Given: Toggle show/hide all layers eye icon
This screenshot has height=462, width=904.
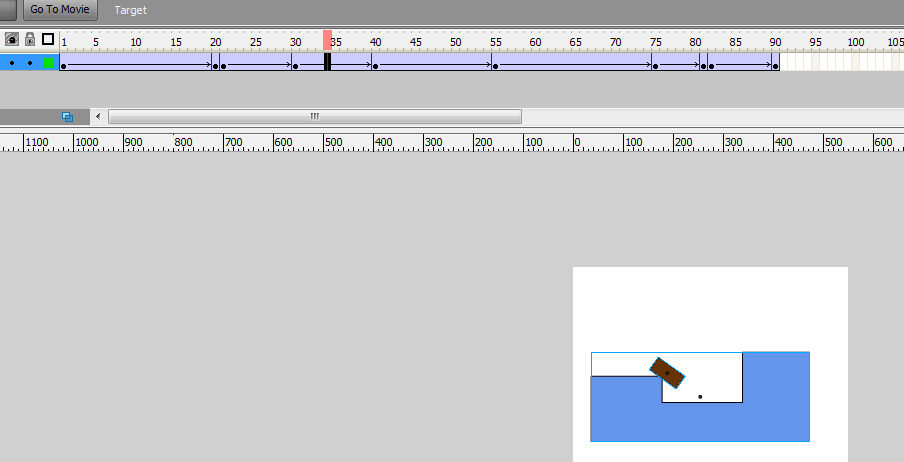Looking at the screenshot, I should click(12, 39).
